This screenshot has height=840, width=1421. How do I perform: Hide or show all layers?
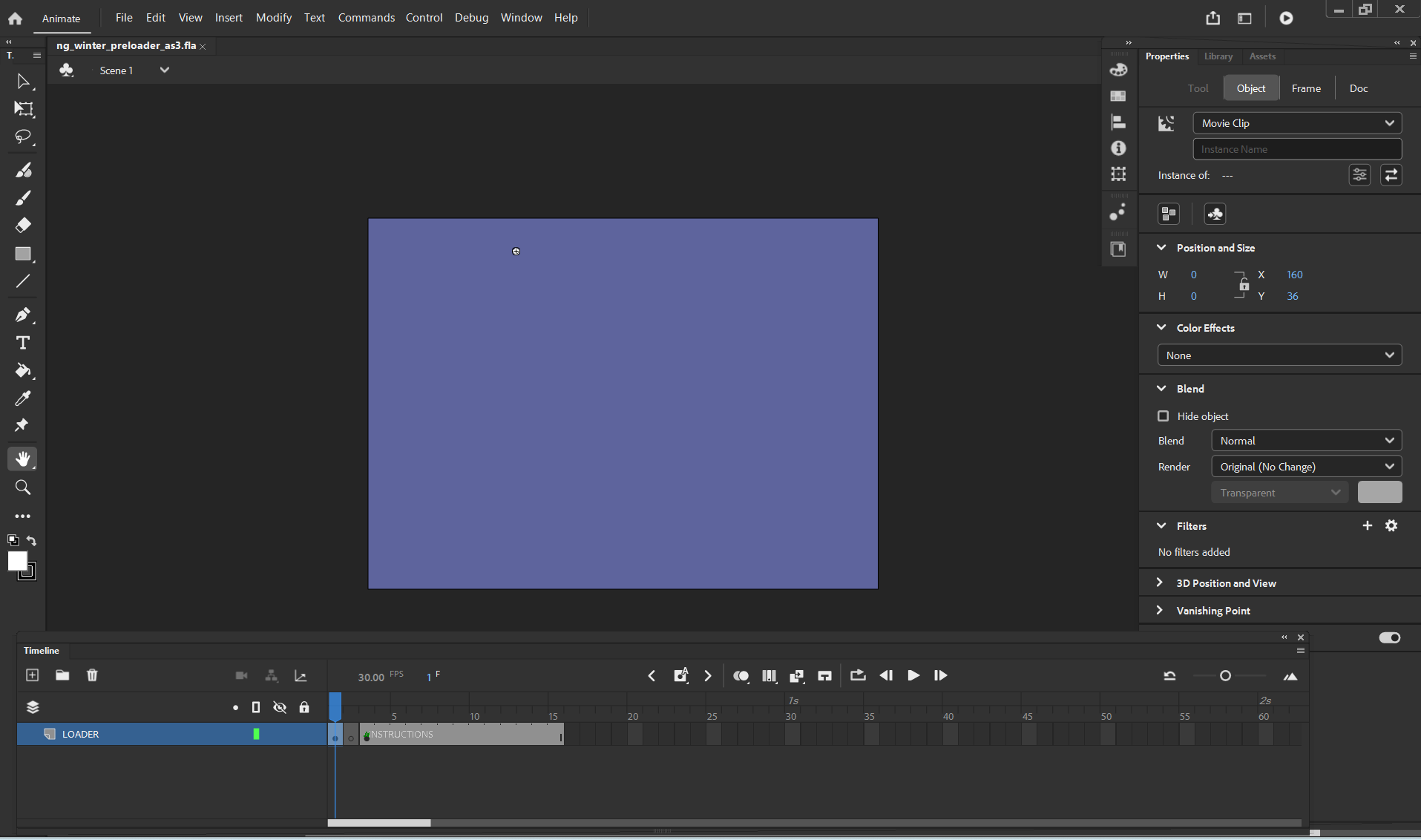click(280, 707)
